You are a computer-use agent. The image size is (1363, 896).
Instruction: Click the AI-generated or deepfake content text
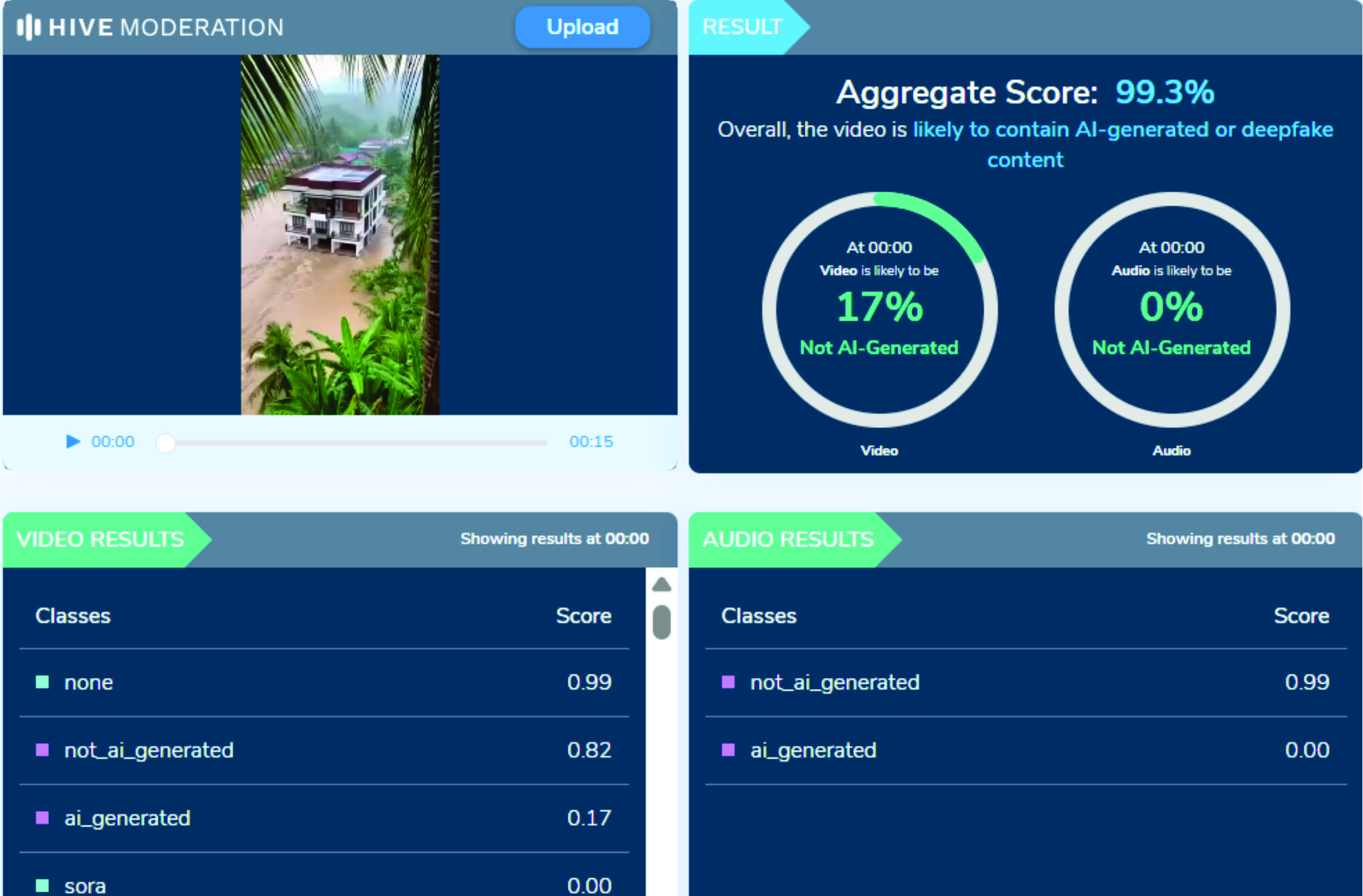coord(1122,130)
